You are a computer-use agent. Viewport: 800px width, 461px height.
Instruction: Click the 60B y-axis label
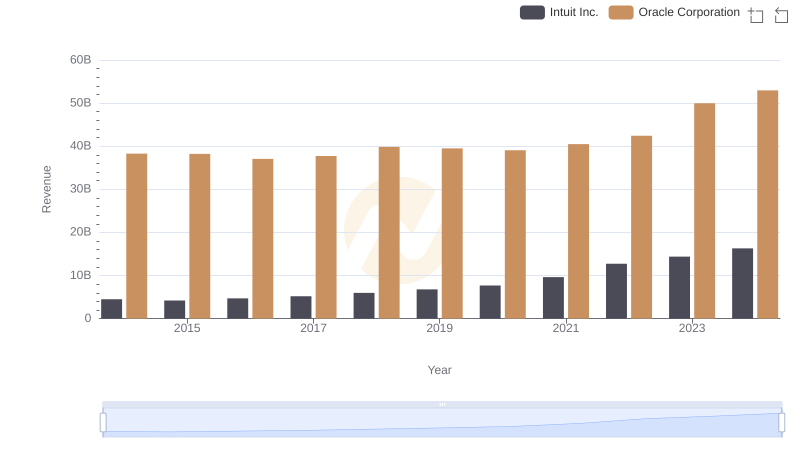[80, 60]
